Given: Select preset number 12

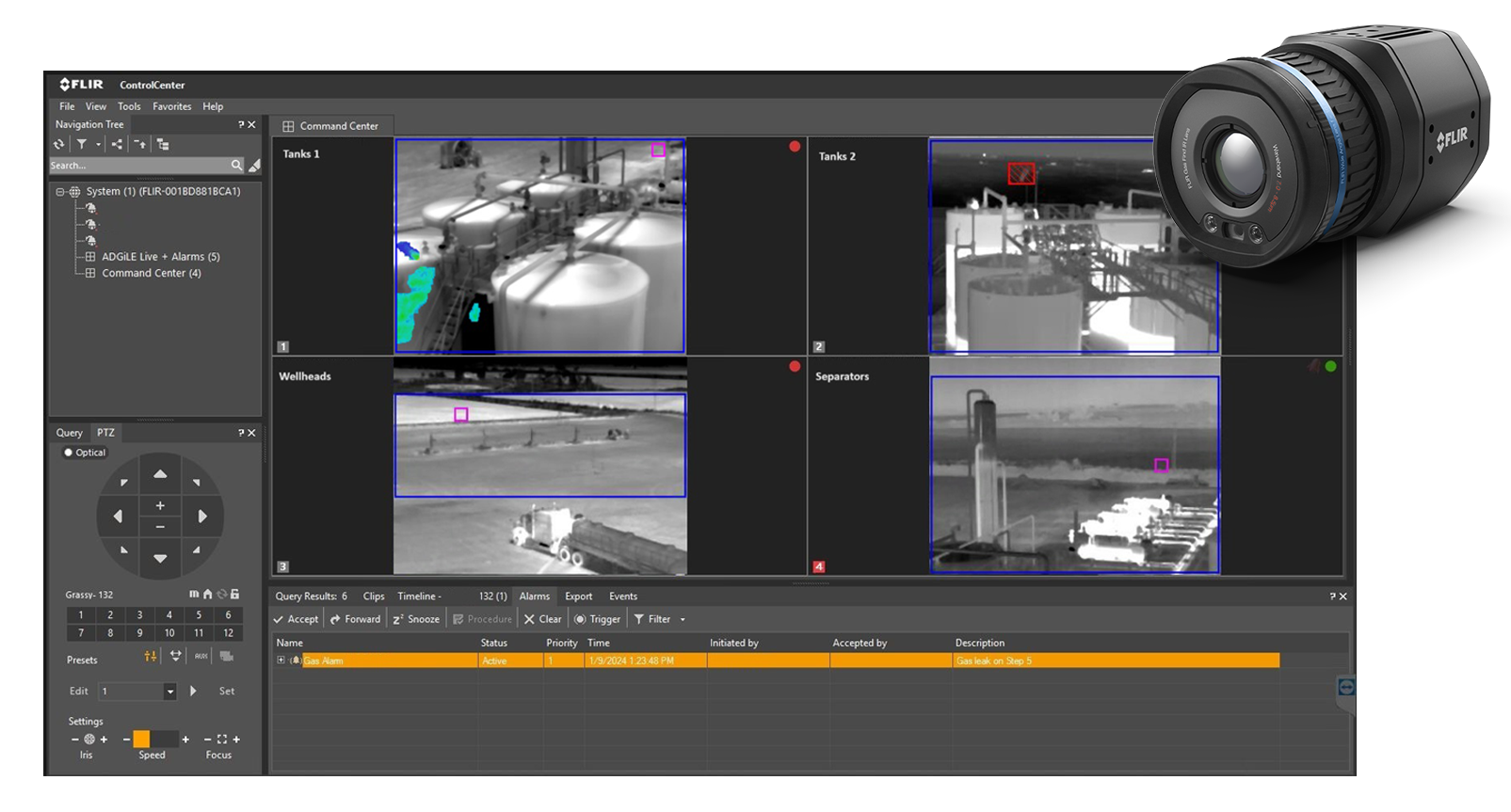Looking at the screenshot, I should (x=228, y=633).
